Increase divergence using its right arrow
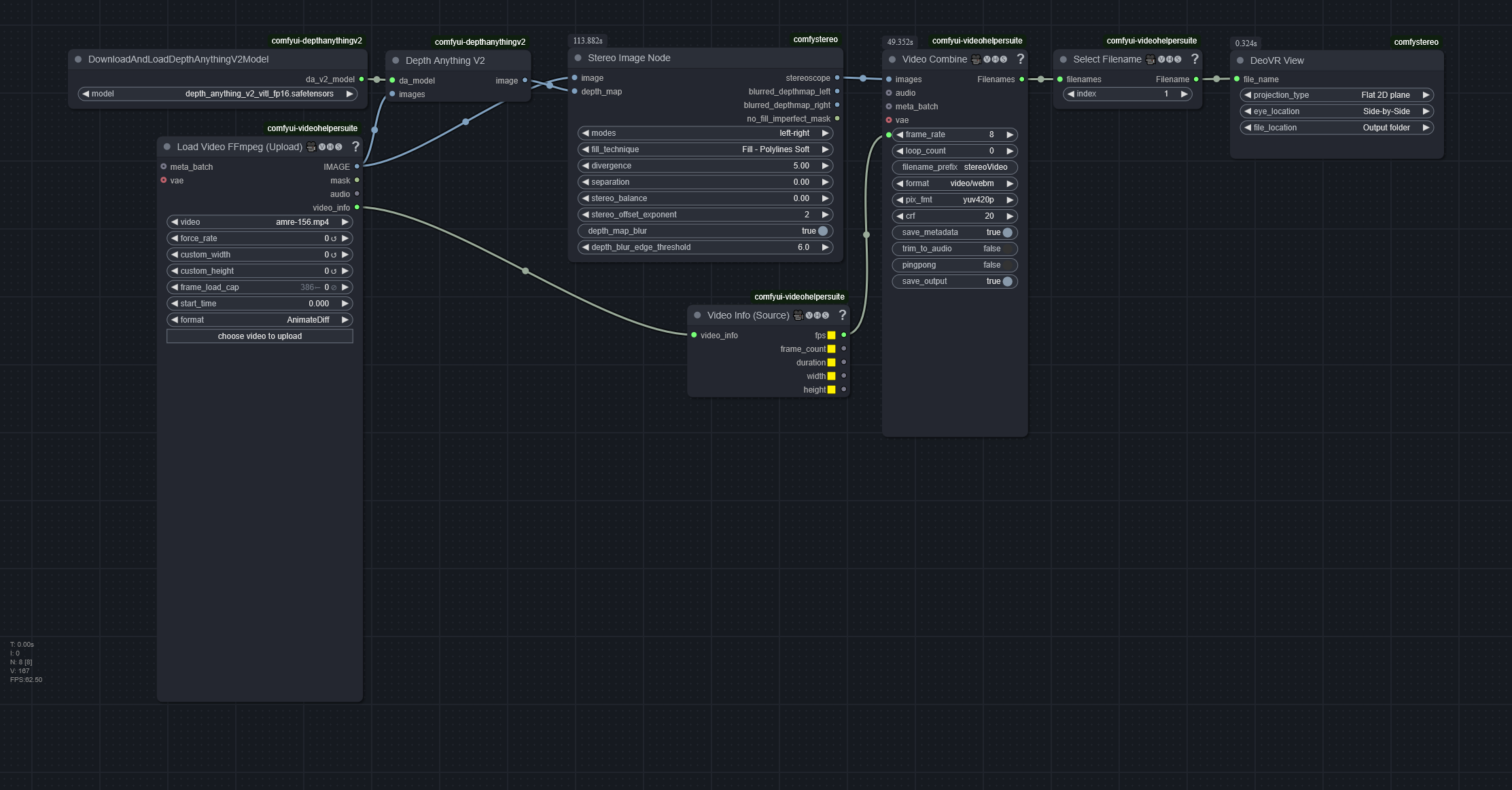 [x=825, y=166]
